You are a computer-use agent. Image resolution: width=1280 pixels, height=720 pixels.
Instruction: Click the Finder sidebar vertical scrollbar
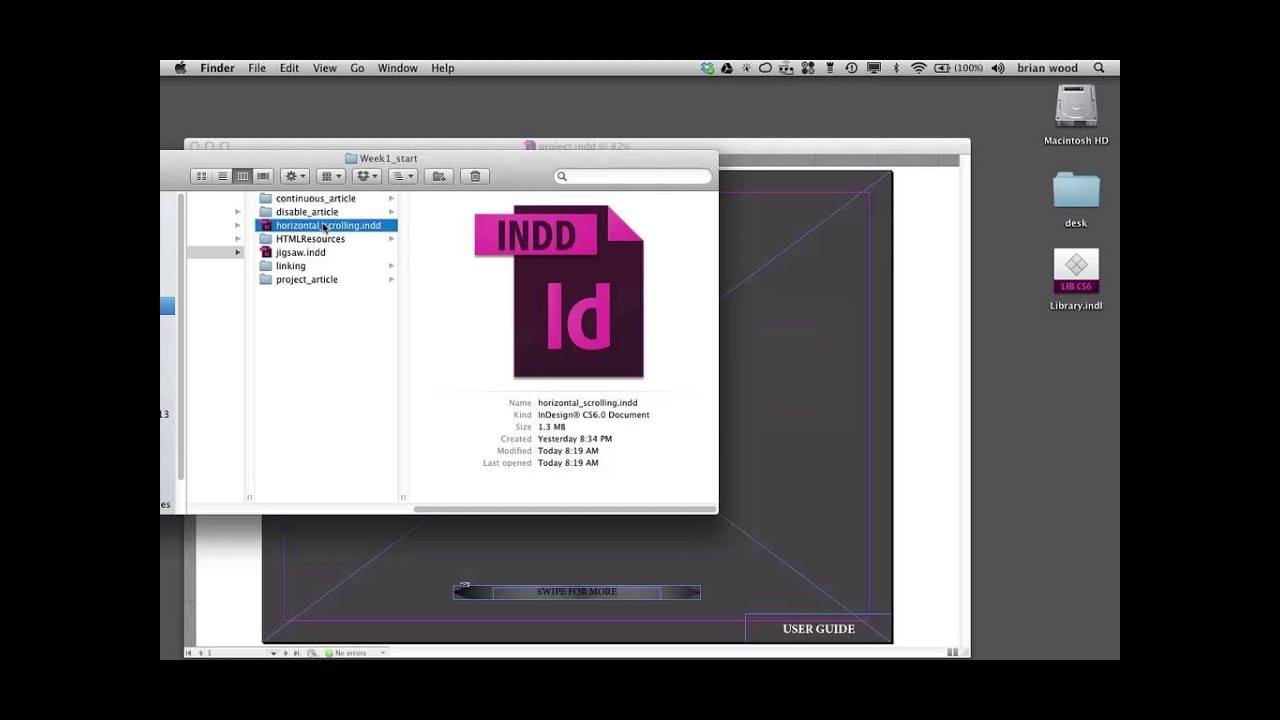click(x=181, y=335)
